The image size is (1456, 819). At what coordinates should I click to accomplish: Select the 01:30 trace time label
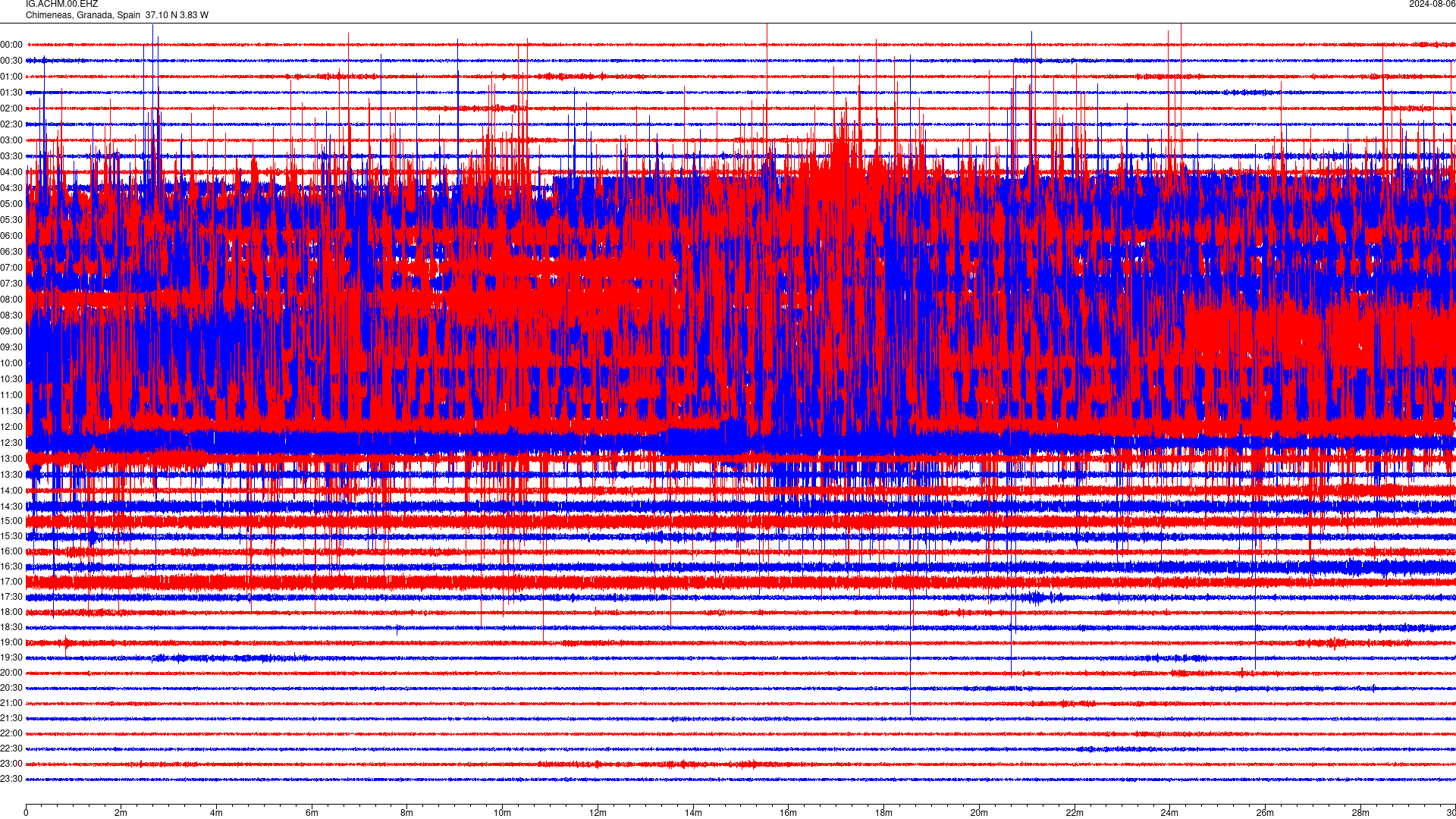[x=11, y=93]
